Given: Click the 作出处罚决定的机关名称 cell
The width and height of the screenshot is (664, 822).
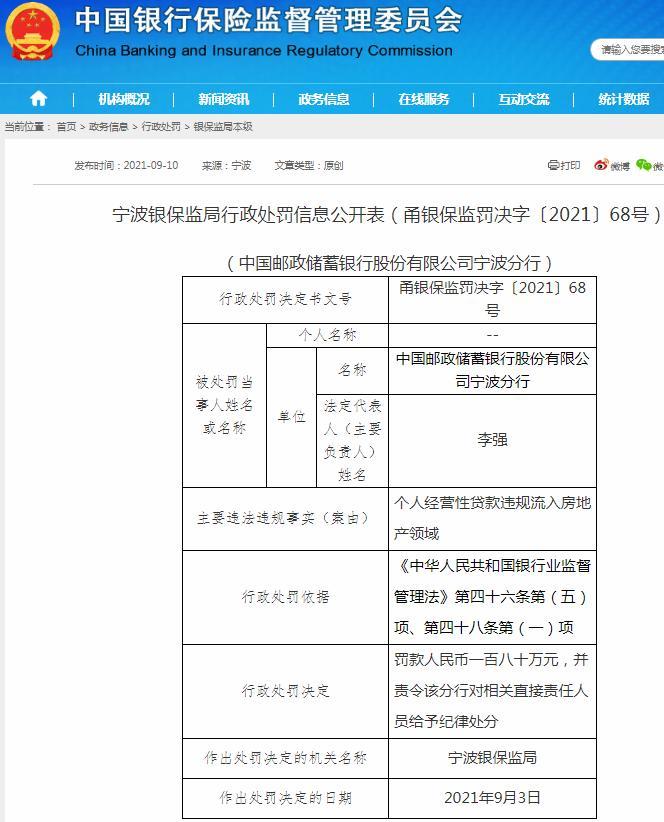Looking at the screenshot, I should 285,759.
